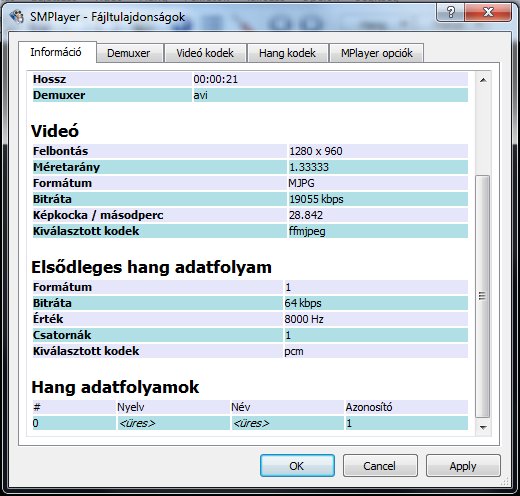
Task: Click the audio codec value pcm
Action: click(x=294, y=351)
